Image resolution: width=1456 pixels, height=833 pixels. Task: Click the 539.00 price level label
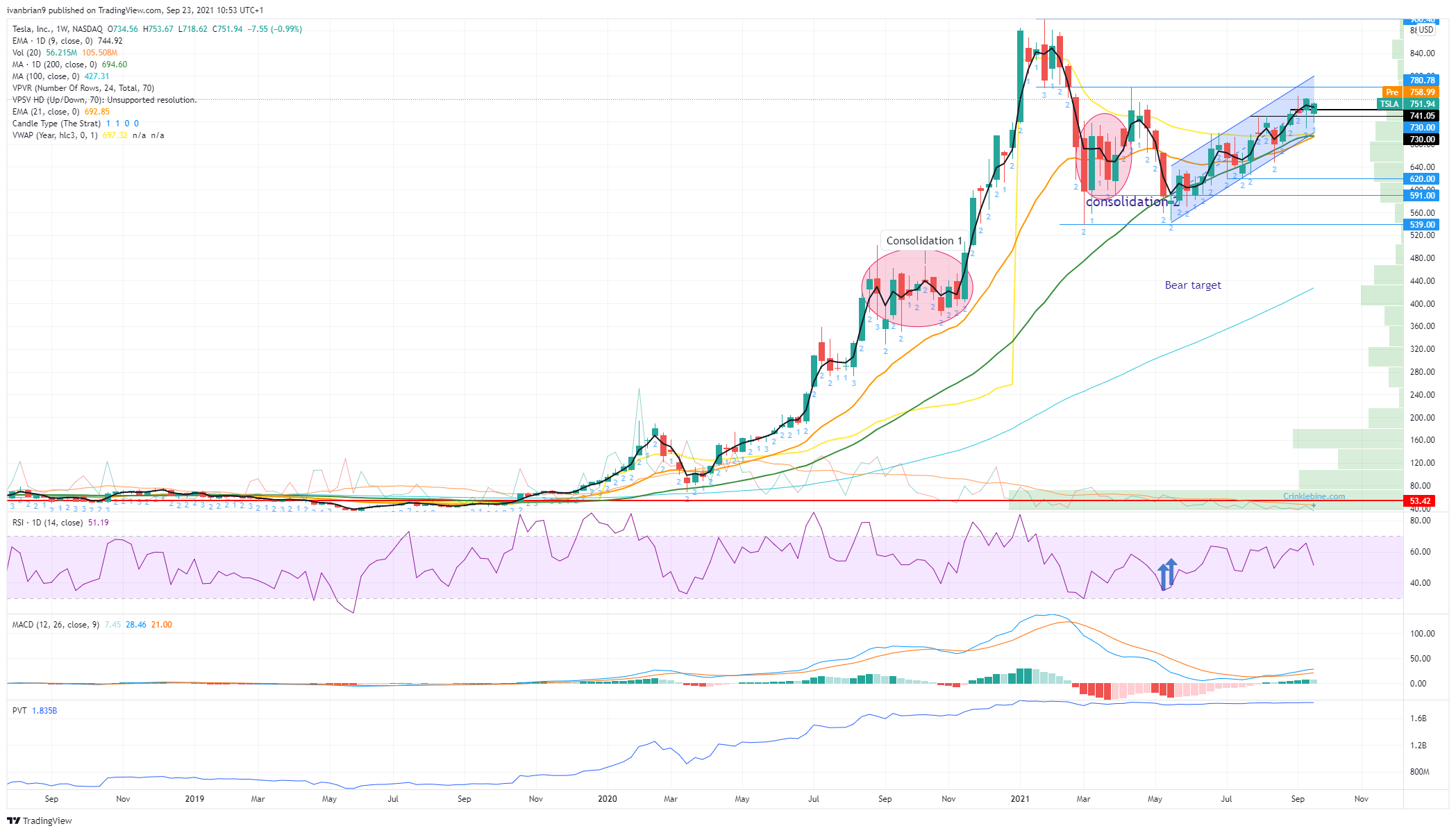click(x=1422, y=225)
